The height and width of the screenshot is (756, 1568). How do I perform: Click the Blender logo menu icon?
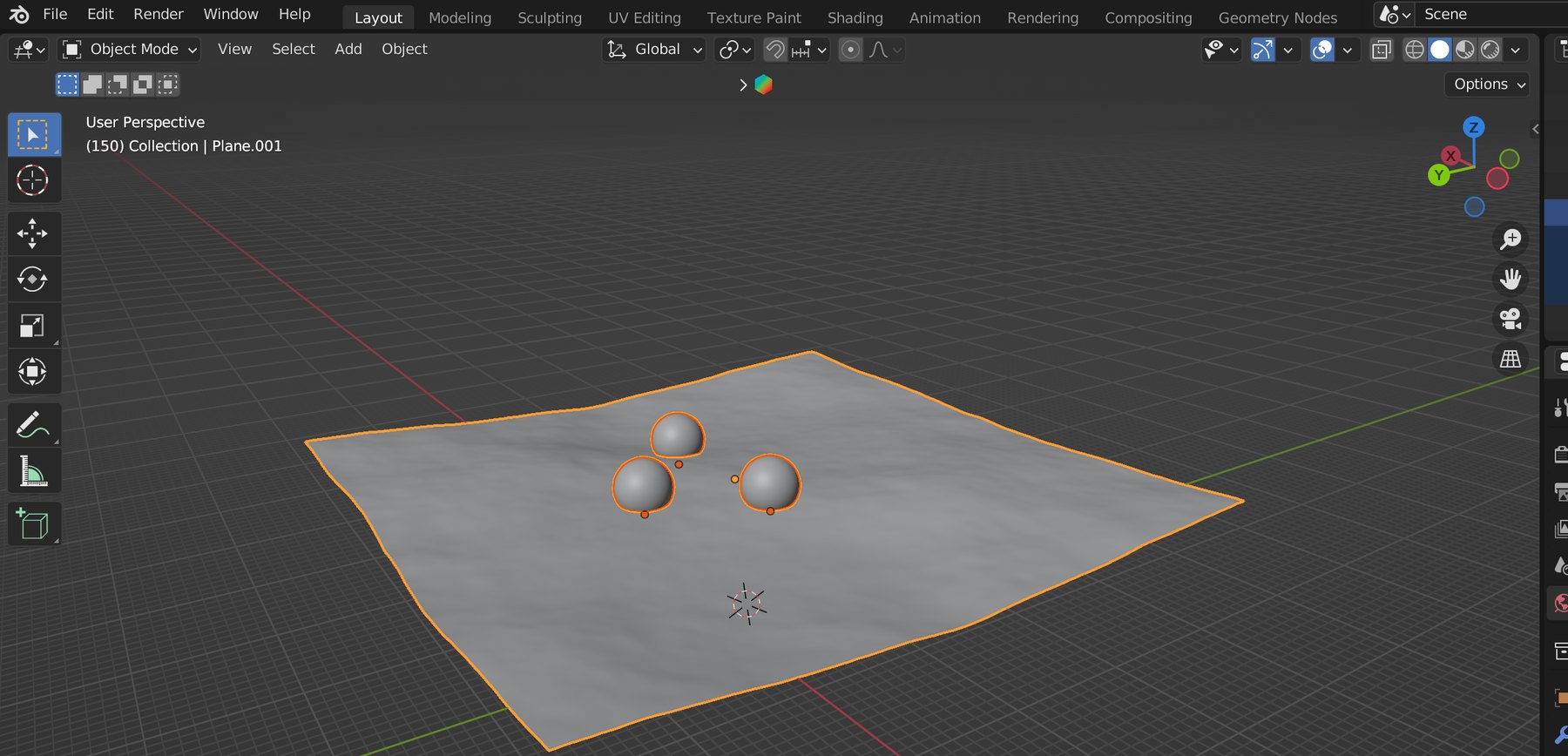[x=18, y=15]
